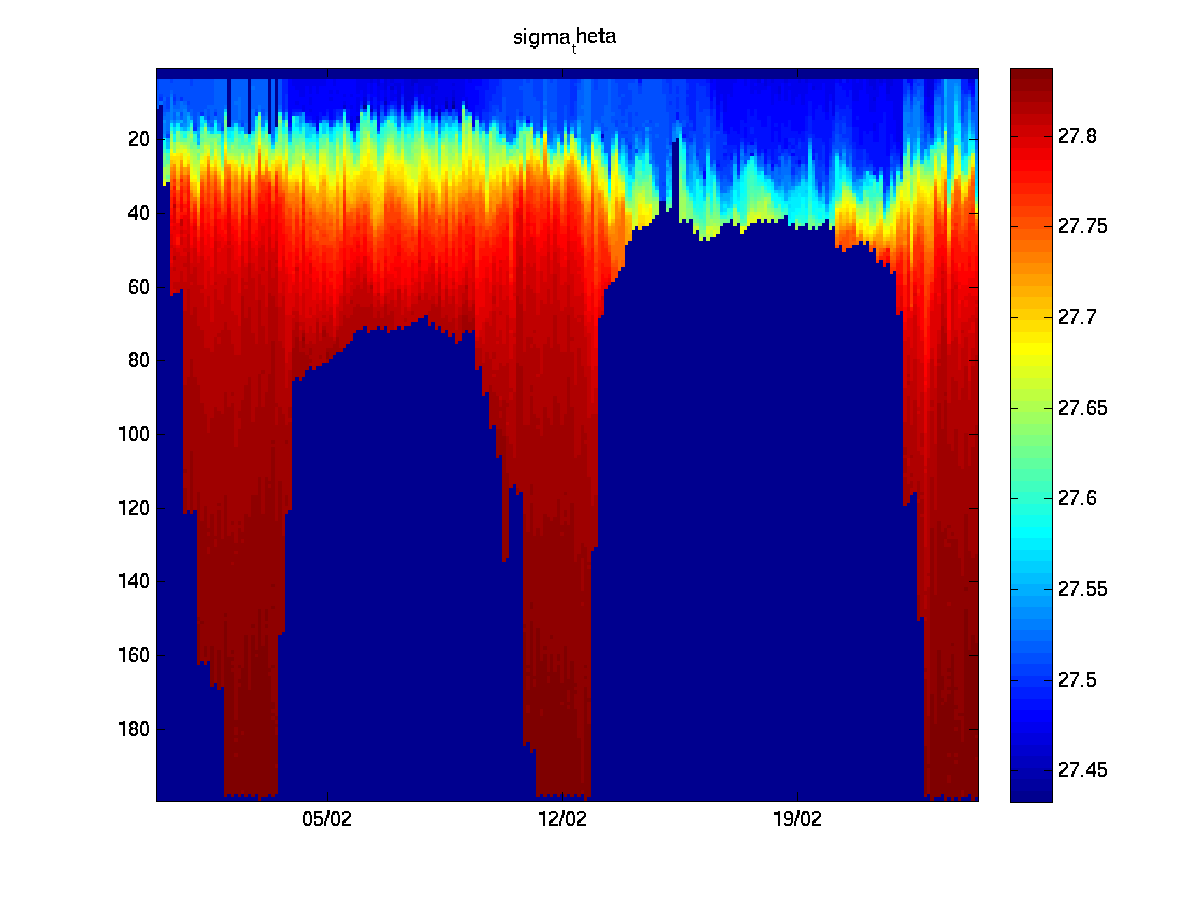The height and width of the screenshot is (900, 1200).
Task: Select the y-axis label 20
Action: click(x=140, y=139)
